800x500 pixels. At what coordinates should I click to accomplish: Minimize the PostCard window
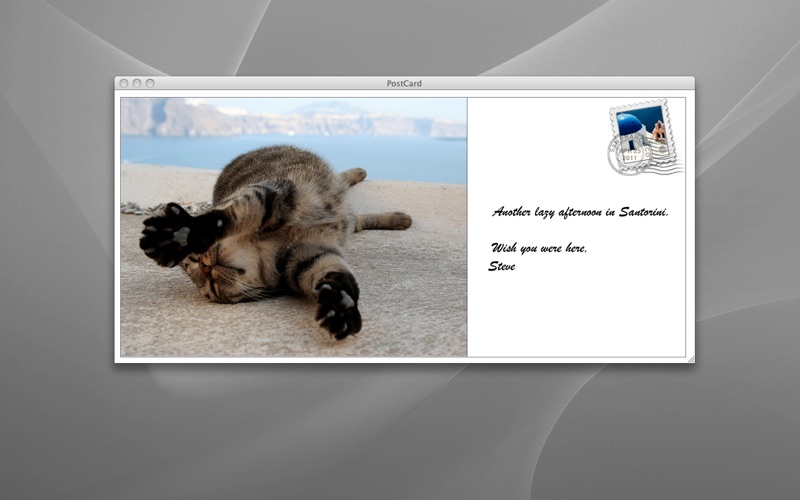(137, 83)
